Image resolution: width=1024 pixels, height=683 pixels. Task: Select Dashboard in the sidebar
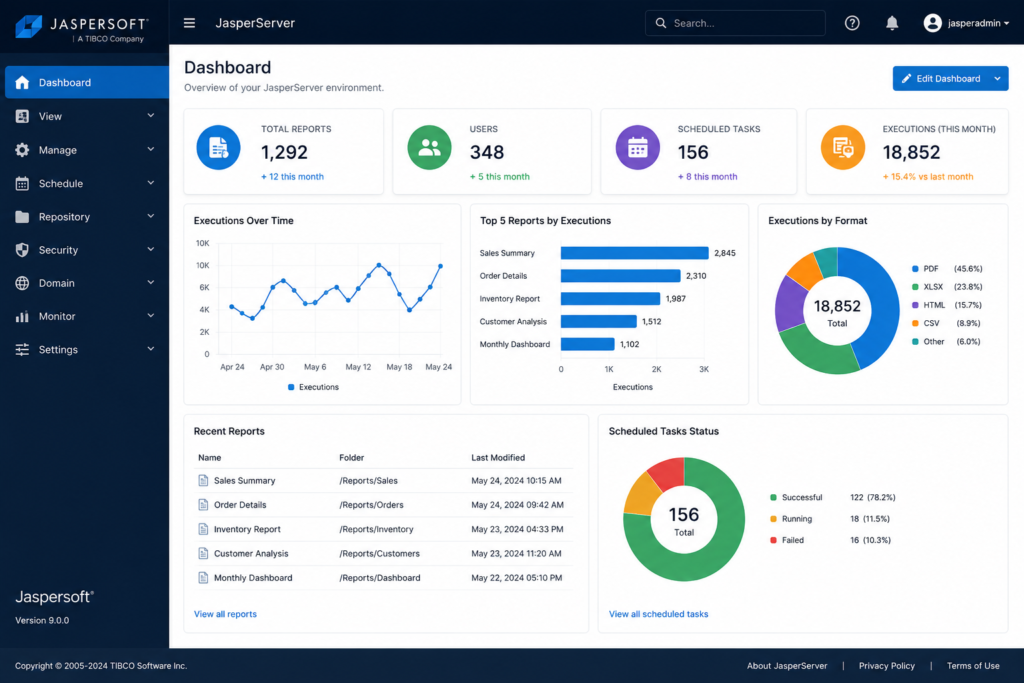(x=87, y=82)
